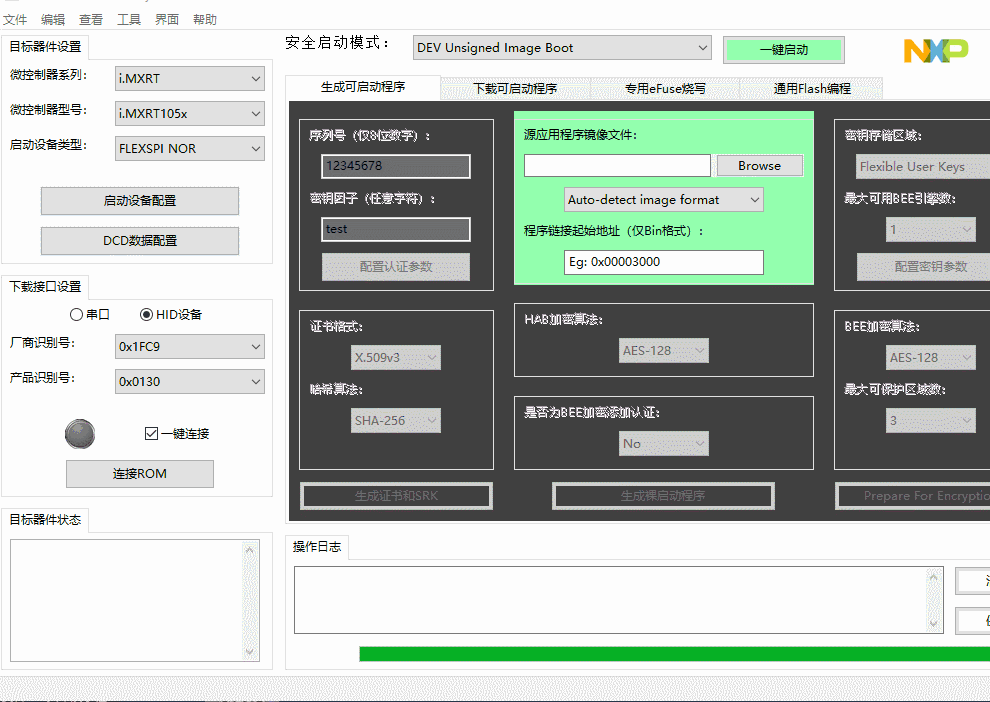Open the Auto-detect image format dropdown
Screen dimensions: 990x702
coord(664,199)
